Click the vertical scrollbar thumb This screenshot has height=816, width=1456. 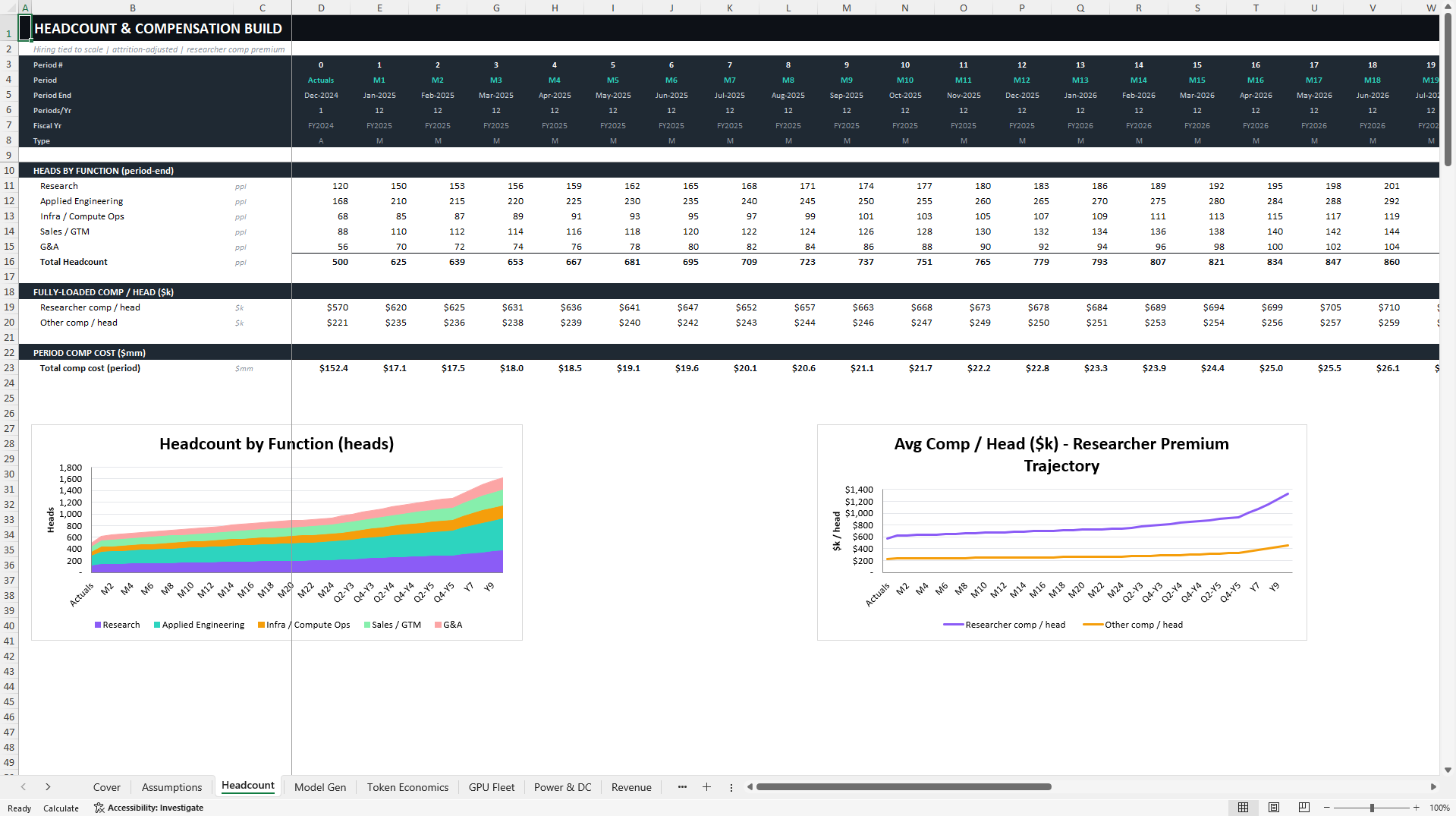point(1448,90)
